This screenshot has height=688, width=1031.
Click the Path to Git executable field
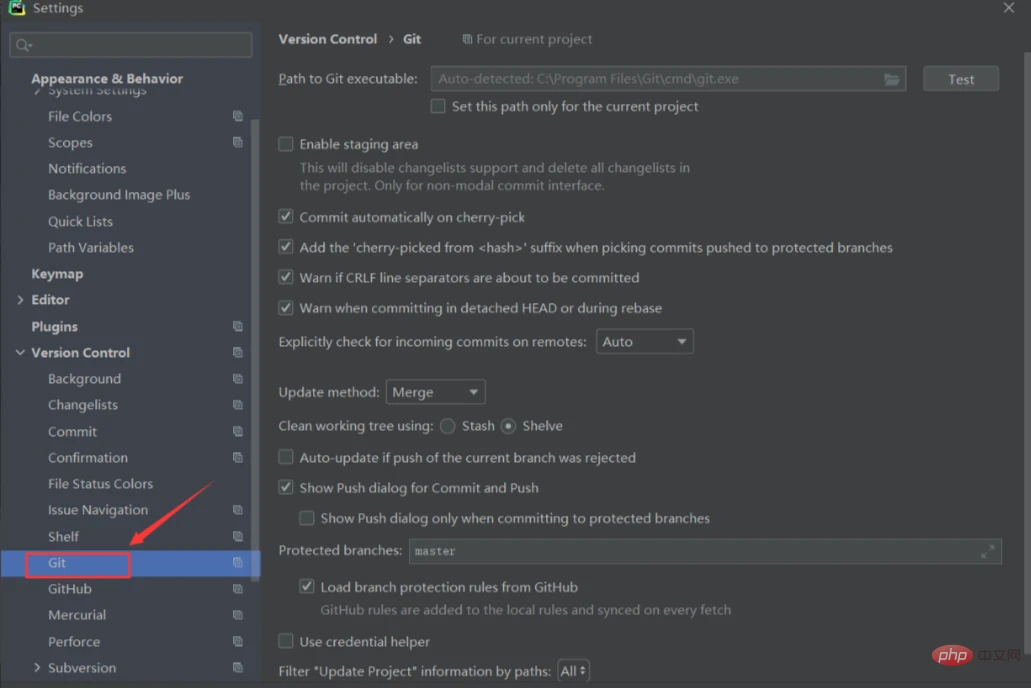point(658,79)
